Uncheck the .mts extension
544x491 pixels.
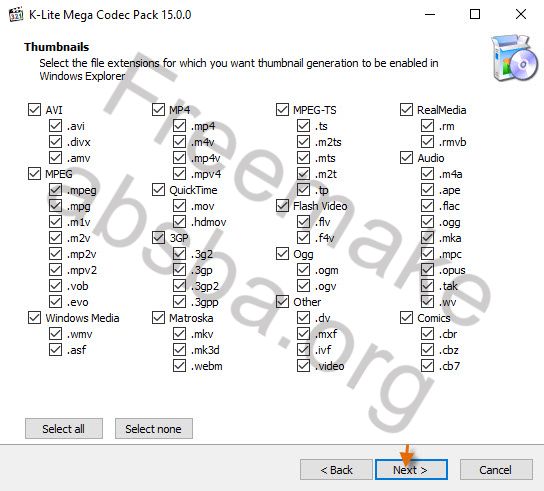tap(304, 158)
